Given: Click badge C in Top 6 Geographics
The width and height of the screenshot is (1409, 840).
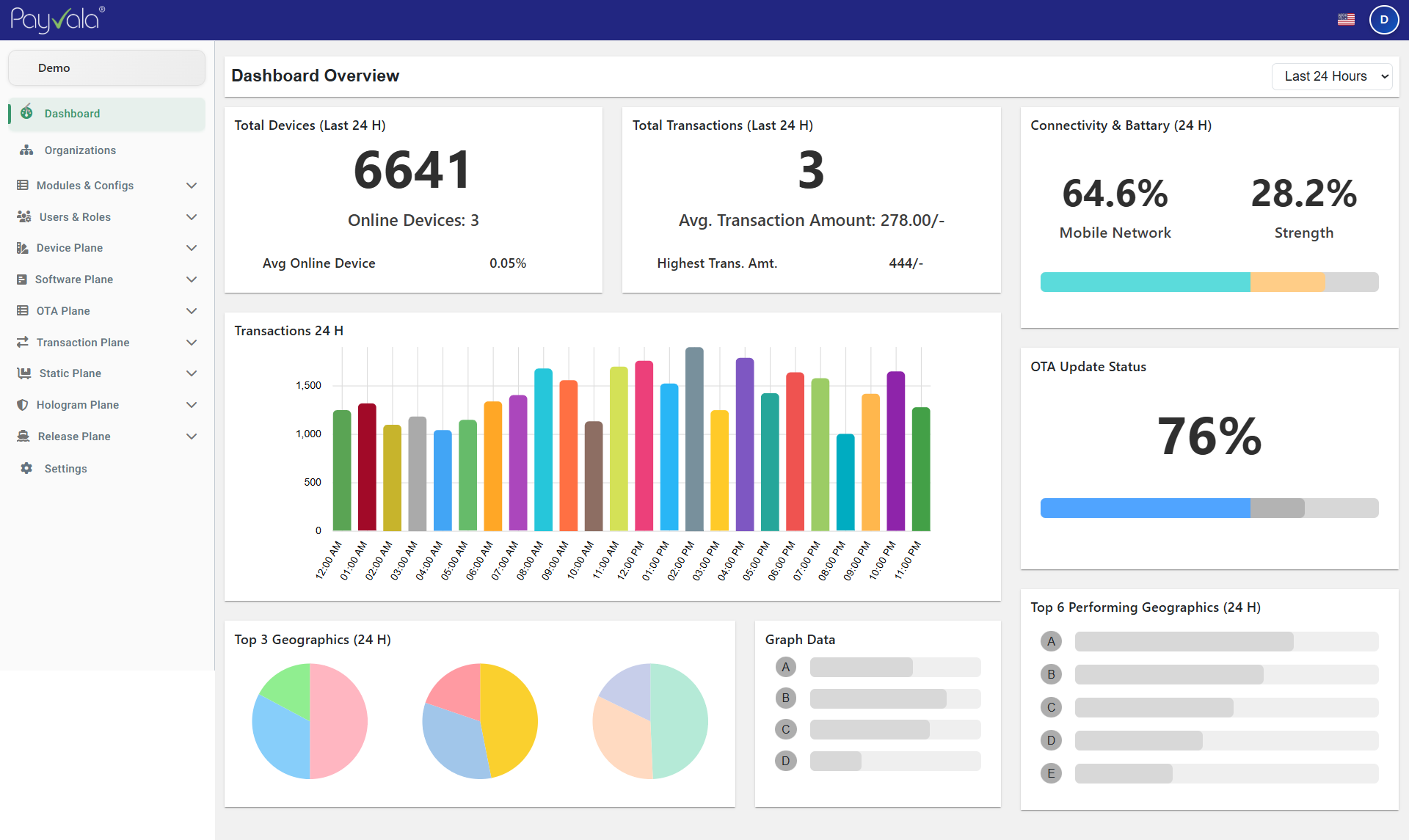Looking at the screenshot, I should click(x=1052, y=707).
